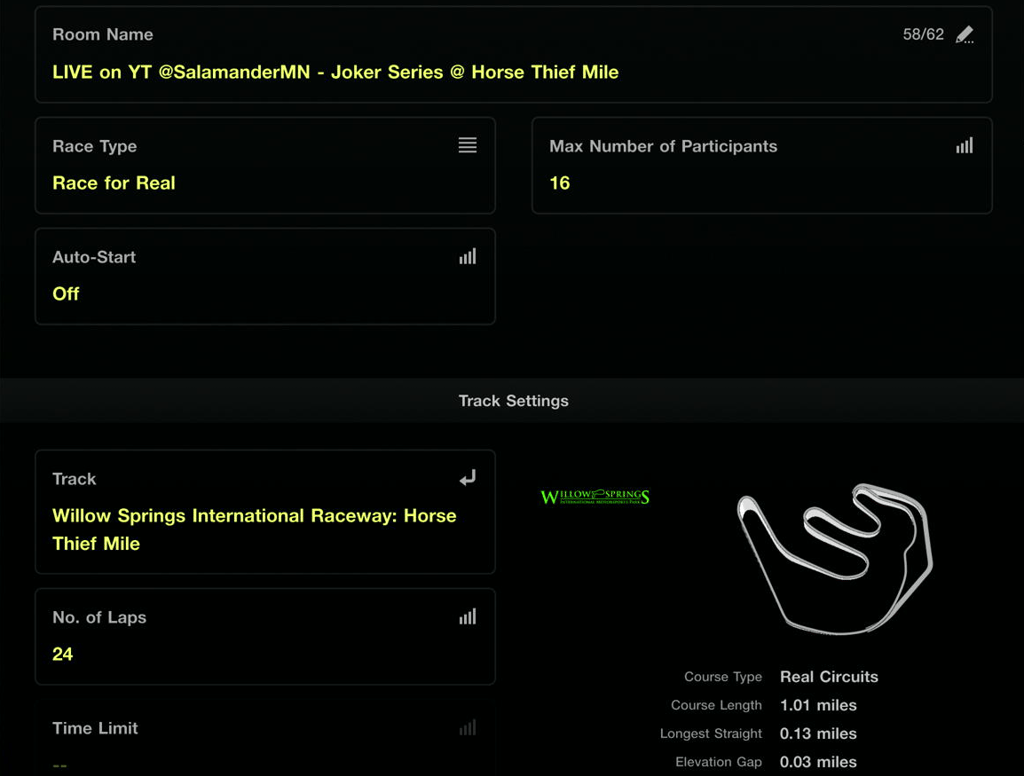The width and height of the screenshot is (1024, 776).
Task: Open the Race Type setting
Action: point(265,165)
